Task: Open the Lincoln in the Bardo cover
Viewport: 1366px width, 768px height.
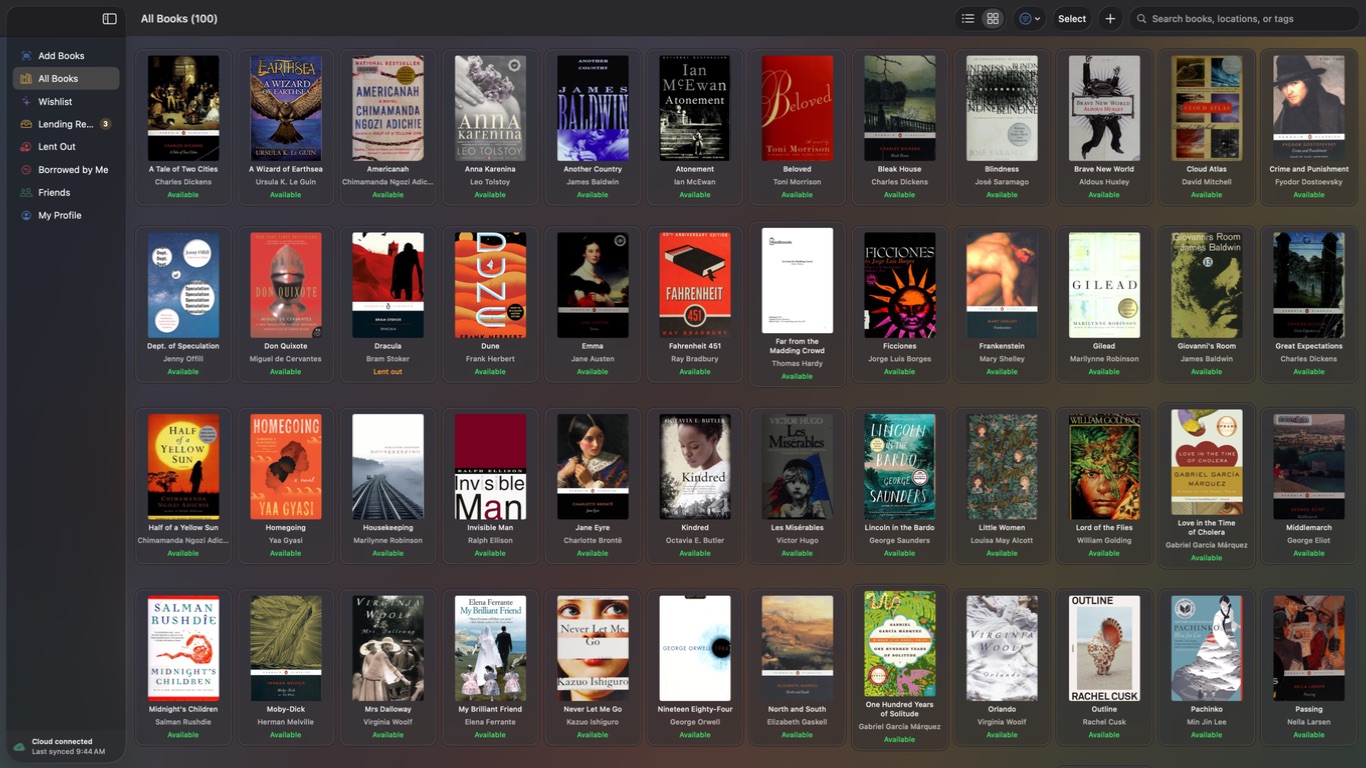Action: point(899,467)
